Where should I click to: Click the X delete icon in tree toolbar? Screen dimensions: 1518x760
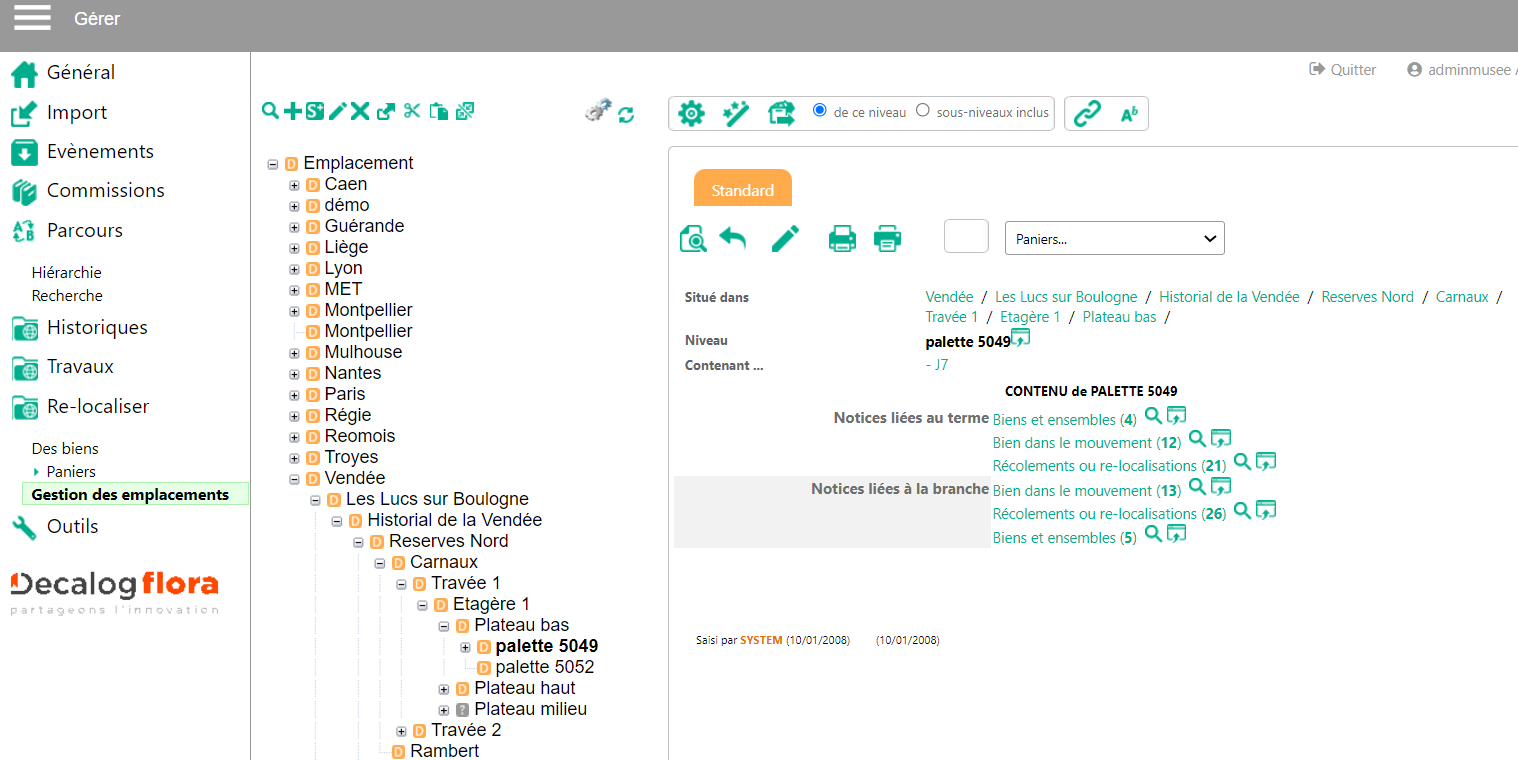(x=360, y=111)
